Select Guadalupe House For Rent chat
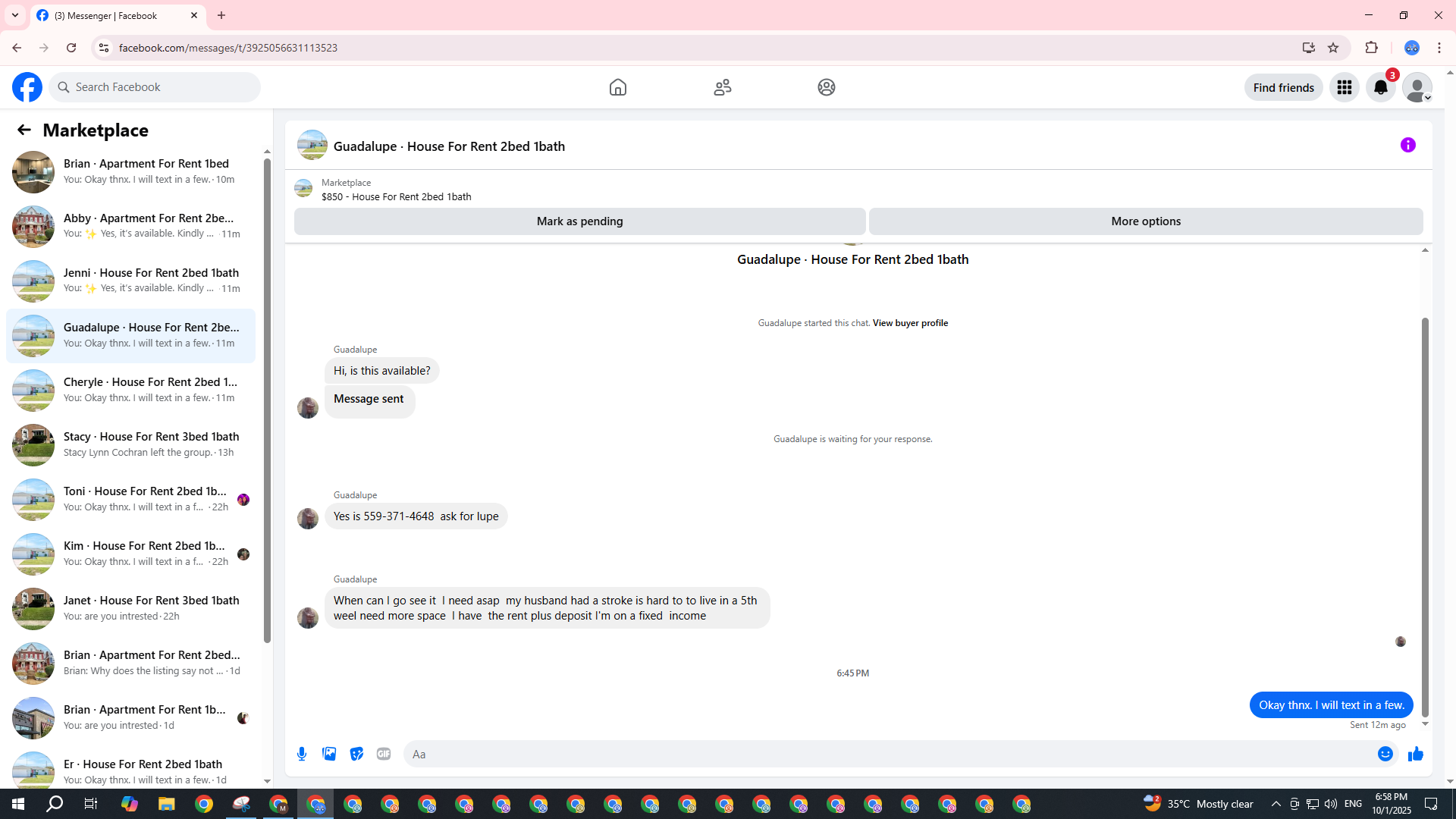 131,335
